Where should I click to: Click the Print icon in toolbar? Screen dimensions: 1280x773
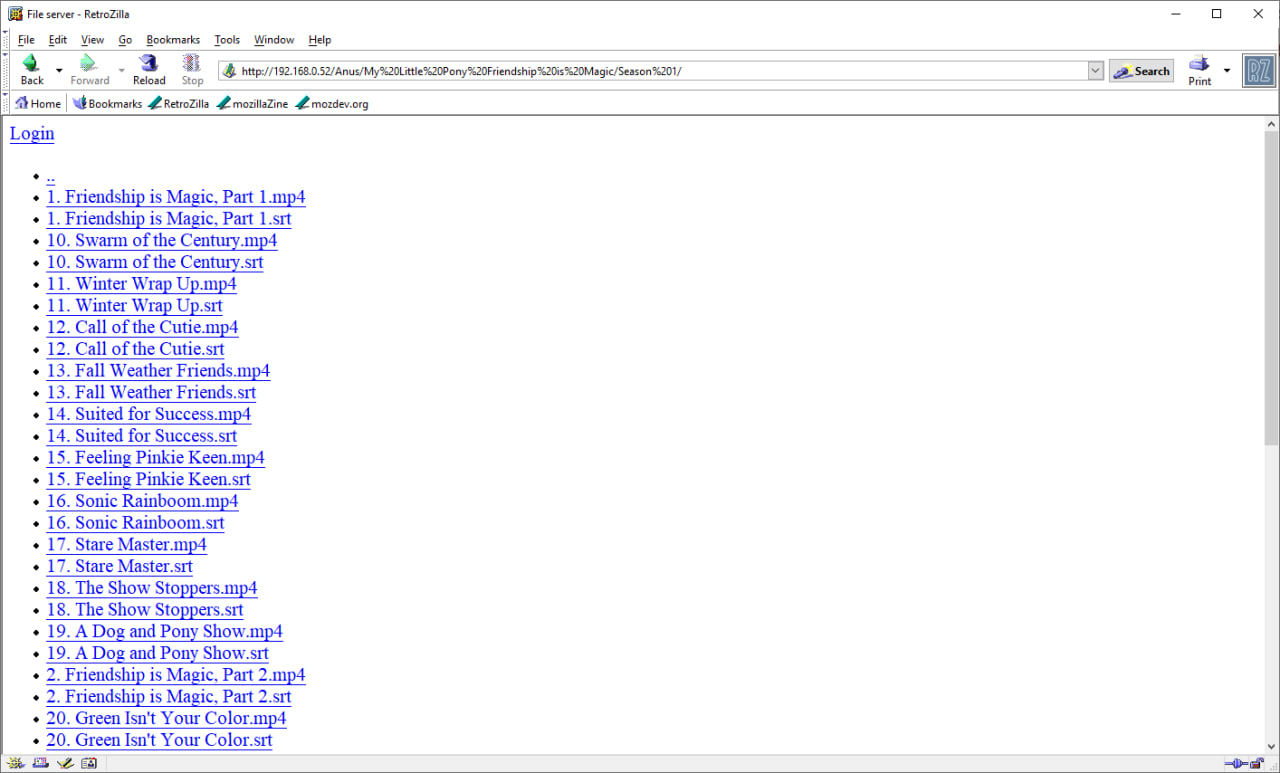coord(1199,63)
